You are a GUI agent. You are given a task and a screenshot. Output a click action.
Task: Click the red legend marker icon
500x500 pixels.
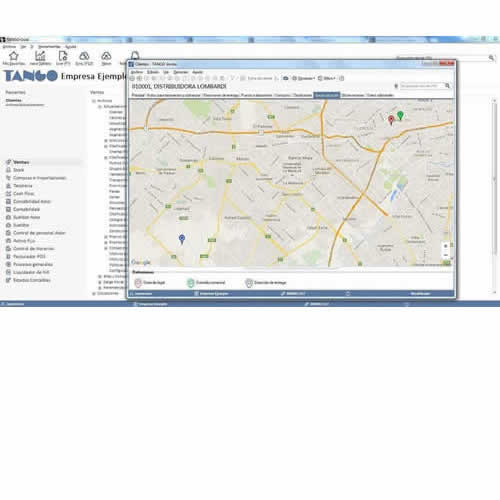pos(138,283)
